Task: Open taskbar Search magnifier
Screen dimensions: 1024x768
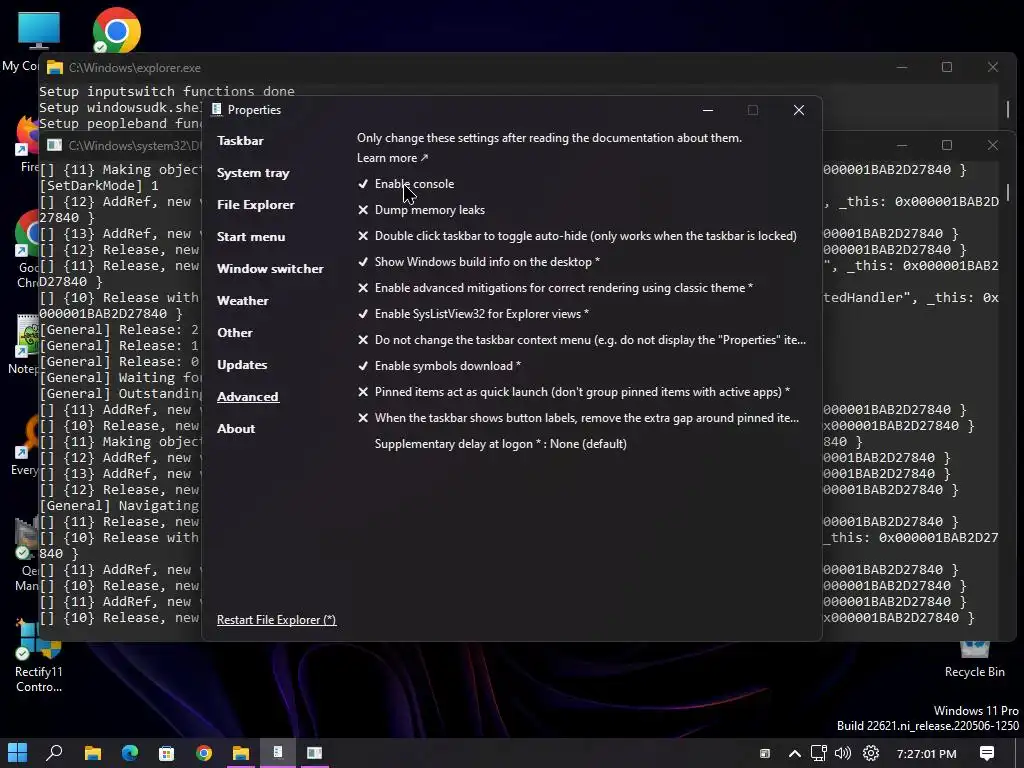Action: (55, 753)
